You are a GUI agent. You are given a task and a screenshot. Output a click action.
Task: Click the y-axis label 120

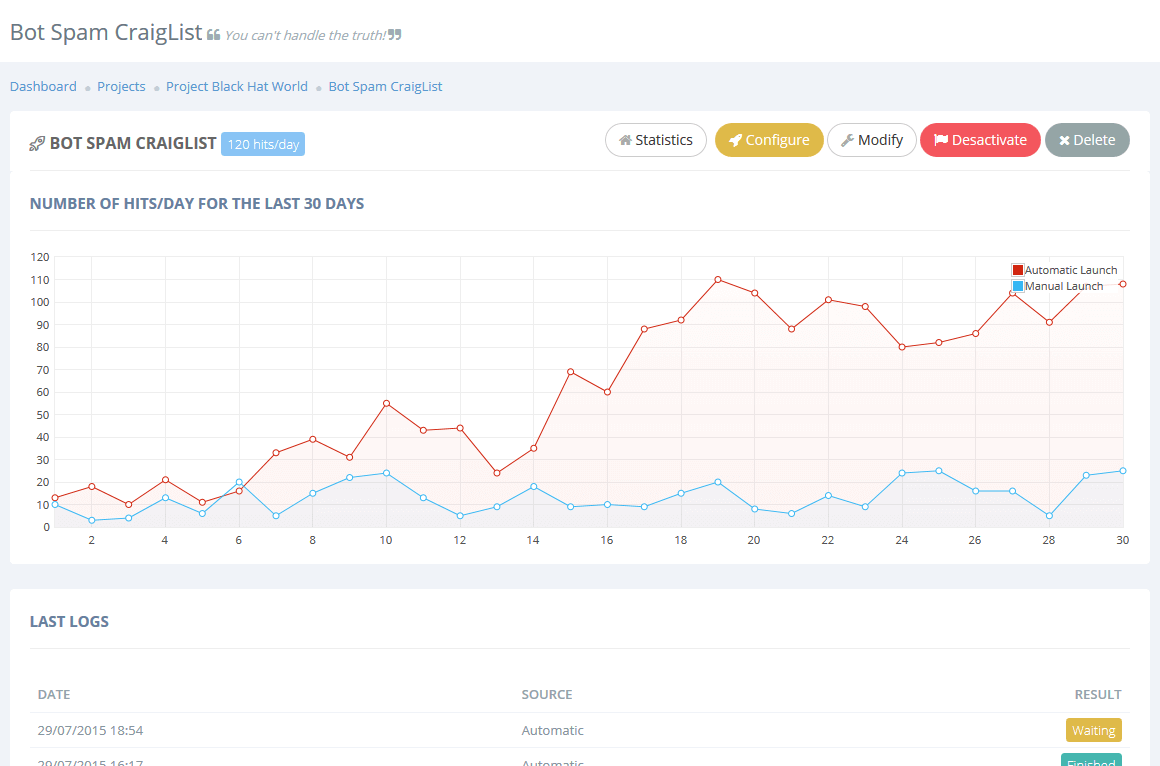tap(40, 257)
